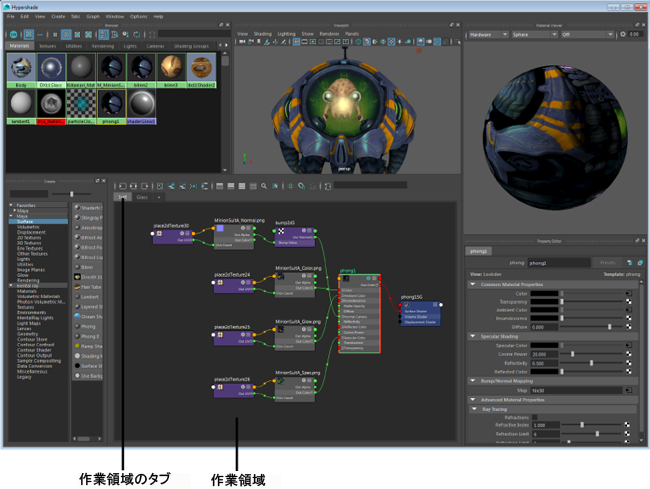Select 2D Textures in the Create tree
650x489 pixels.
pos(29,238)
